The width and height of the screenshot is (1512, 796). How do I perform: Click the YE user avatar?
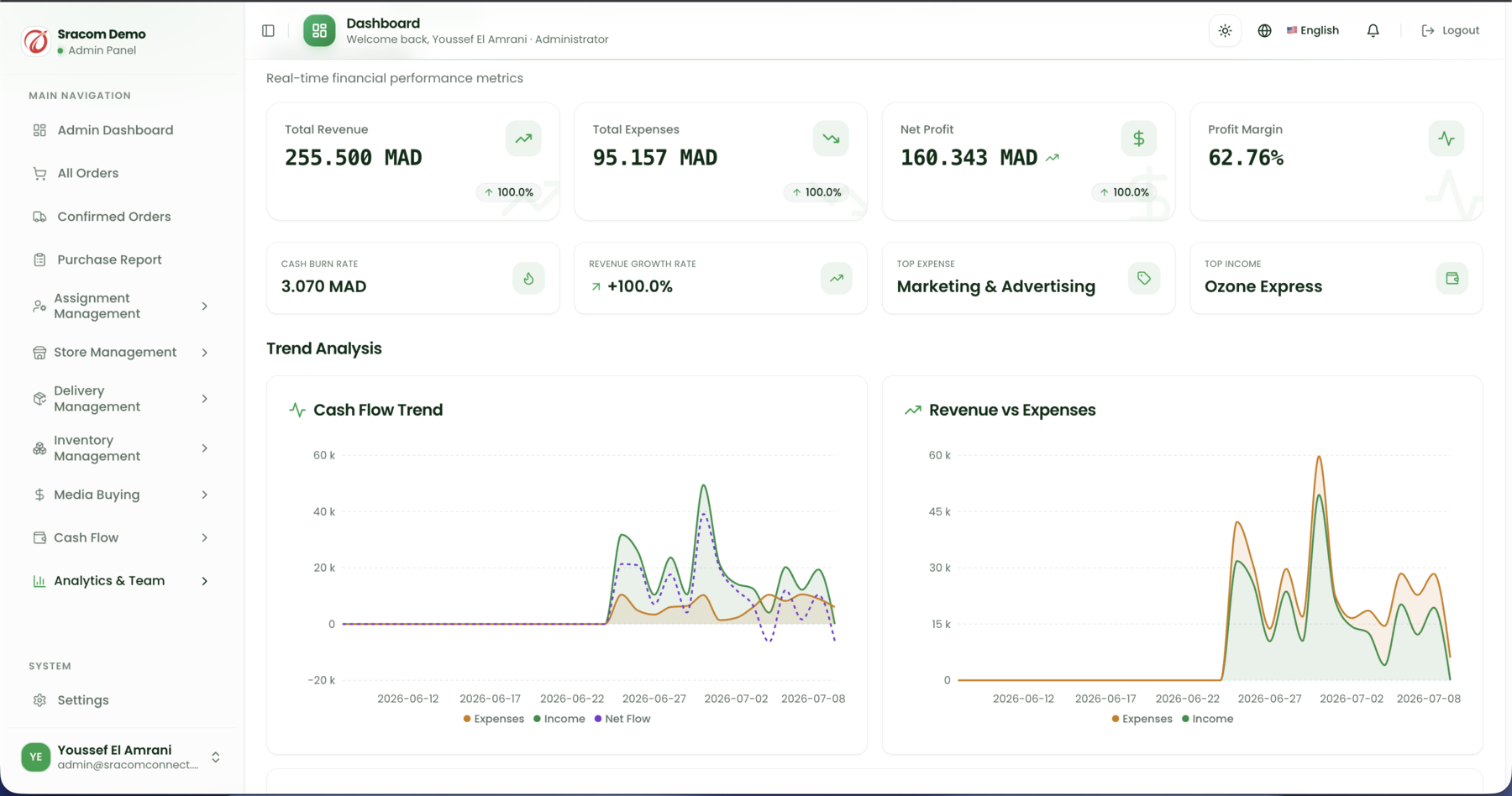[36, 757]
